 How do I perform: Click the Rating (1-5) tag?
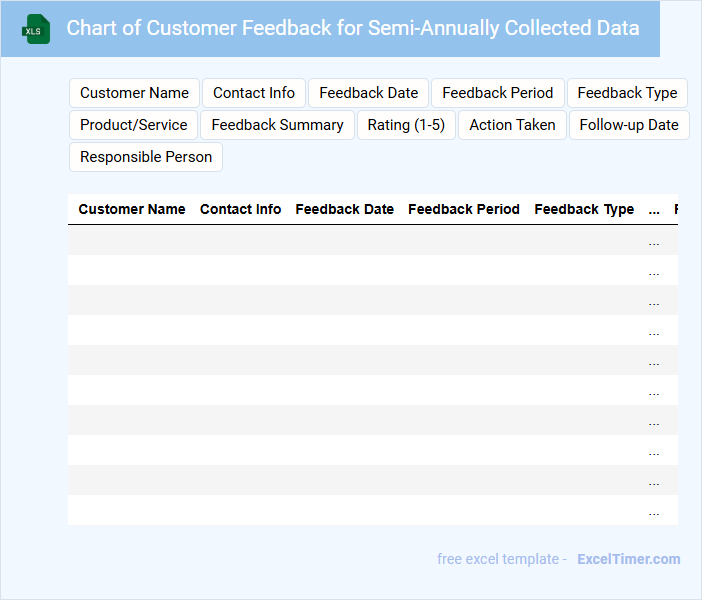tap(406, 125)
